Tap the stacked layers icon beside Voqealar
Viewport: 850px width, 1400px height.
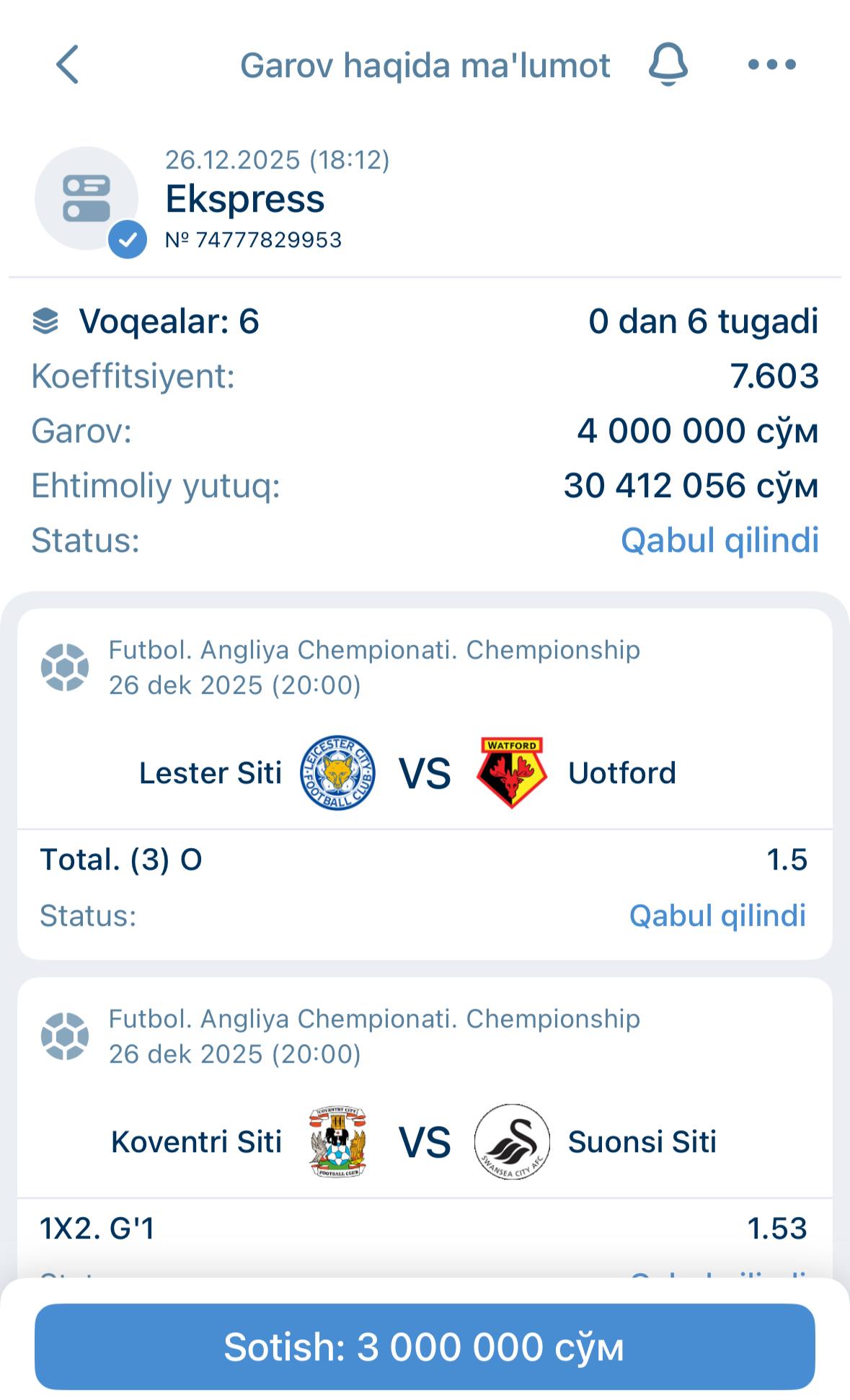45,321
